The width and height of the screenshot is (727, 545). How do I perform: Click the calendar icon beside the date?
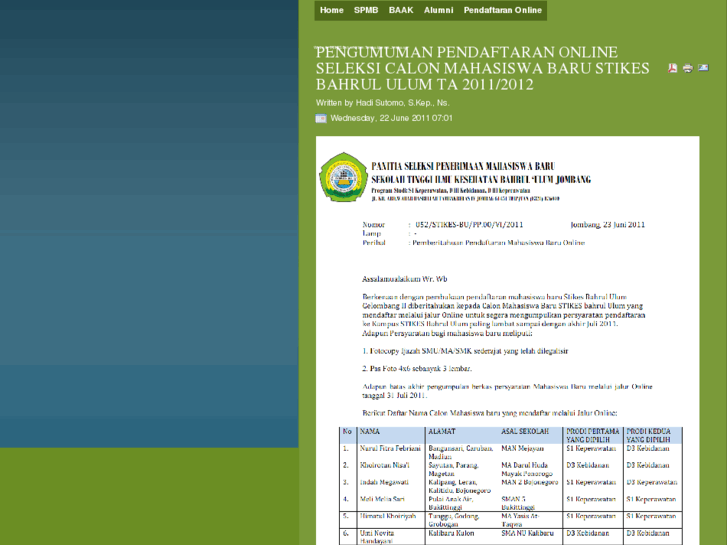click(x=321, y=118)
